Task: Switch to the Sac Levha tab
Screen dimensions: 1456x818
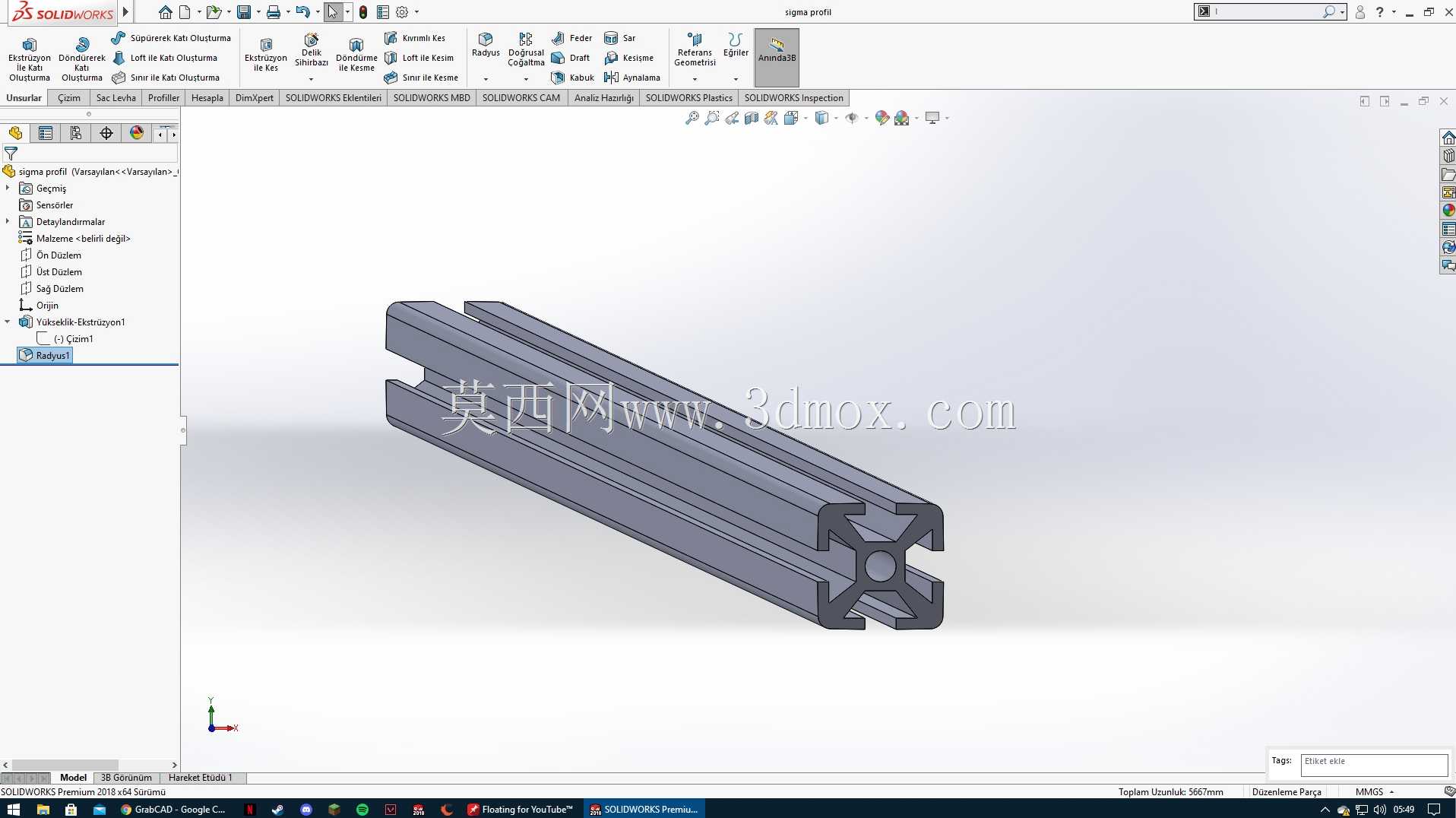Action: [116, 98]
